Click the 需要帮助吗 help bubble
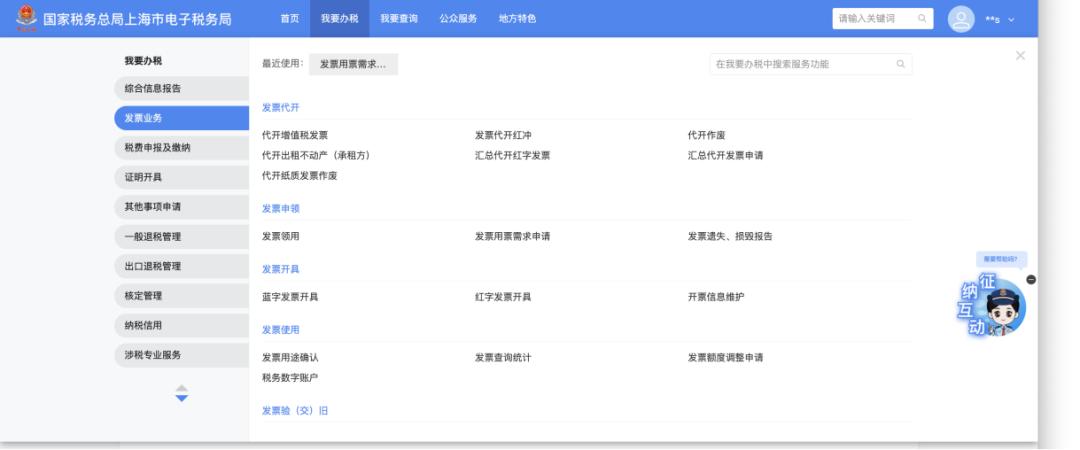Screen dimensions: 1080x450 click(x=1001, y=259)
